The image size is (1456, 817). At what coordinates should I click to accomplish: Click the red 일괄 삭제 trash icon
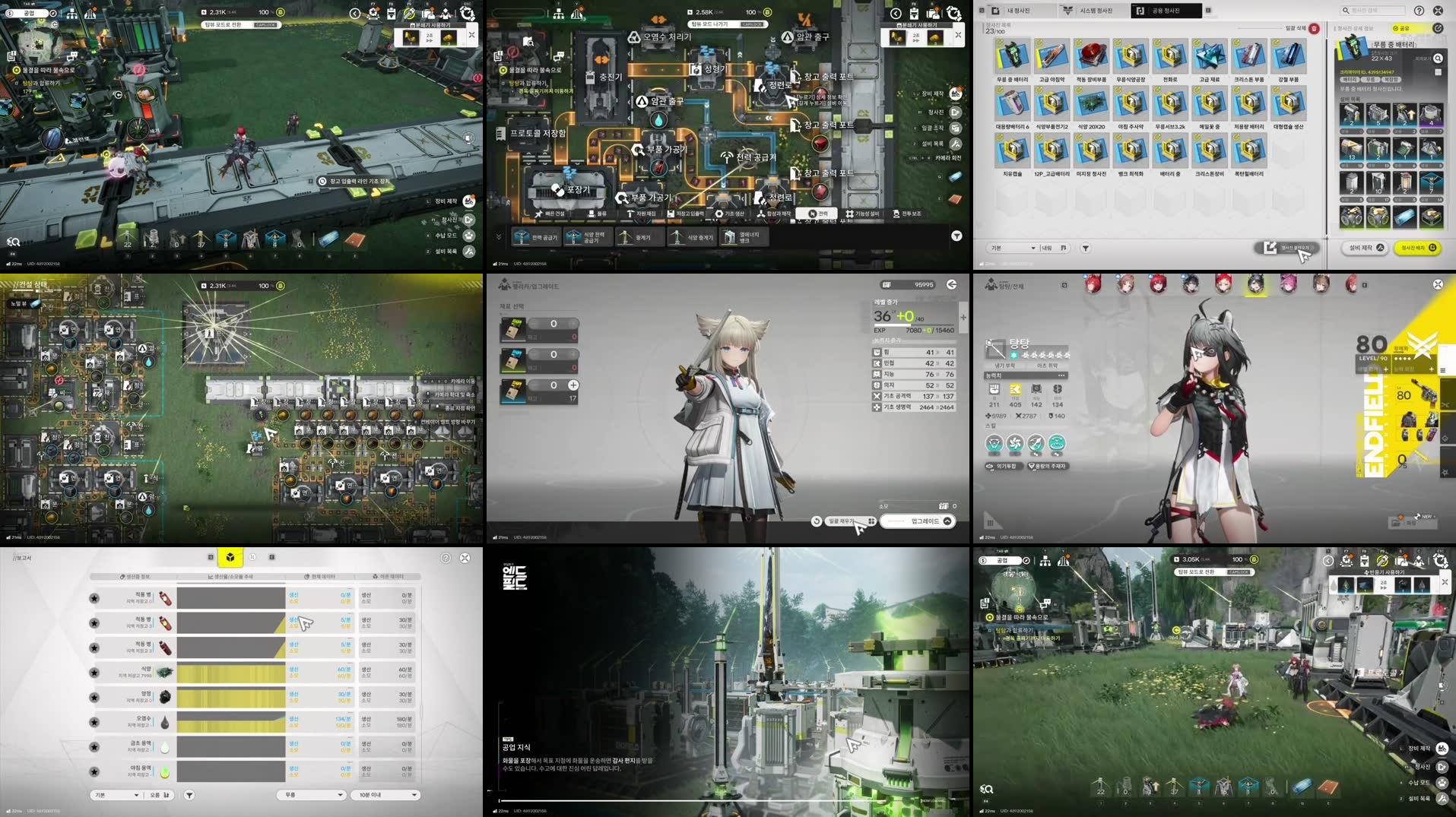1314,28
